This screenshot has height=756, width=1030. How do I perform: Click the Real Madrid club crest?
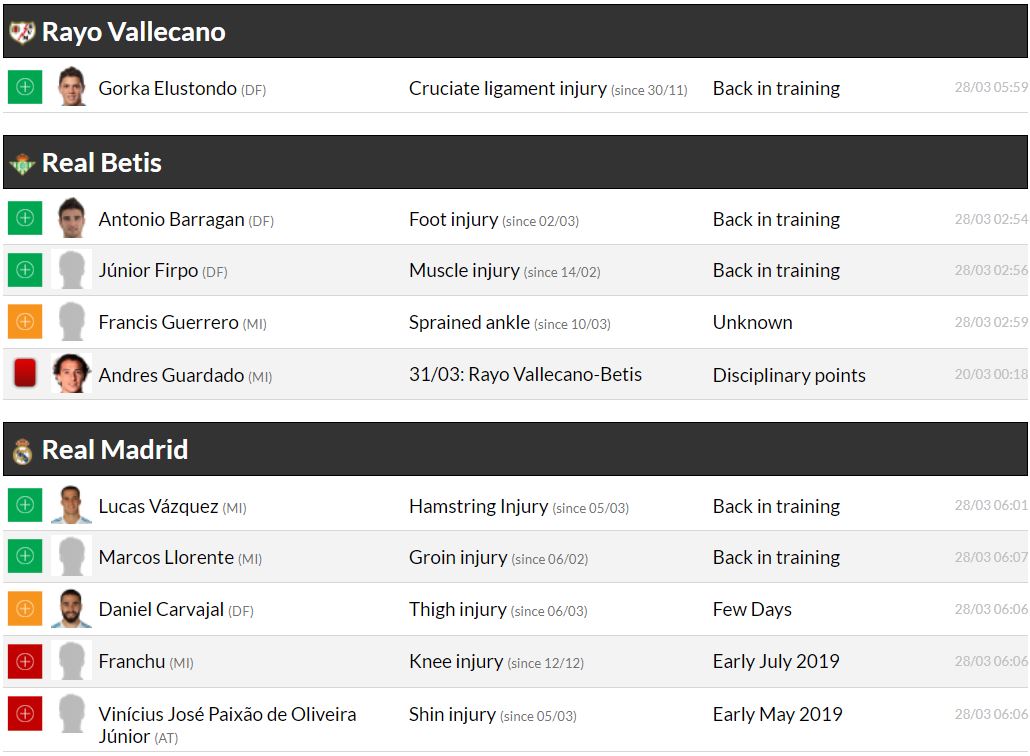point(22,451)
